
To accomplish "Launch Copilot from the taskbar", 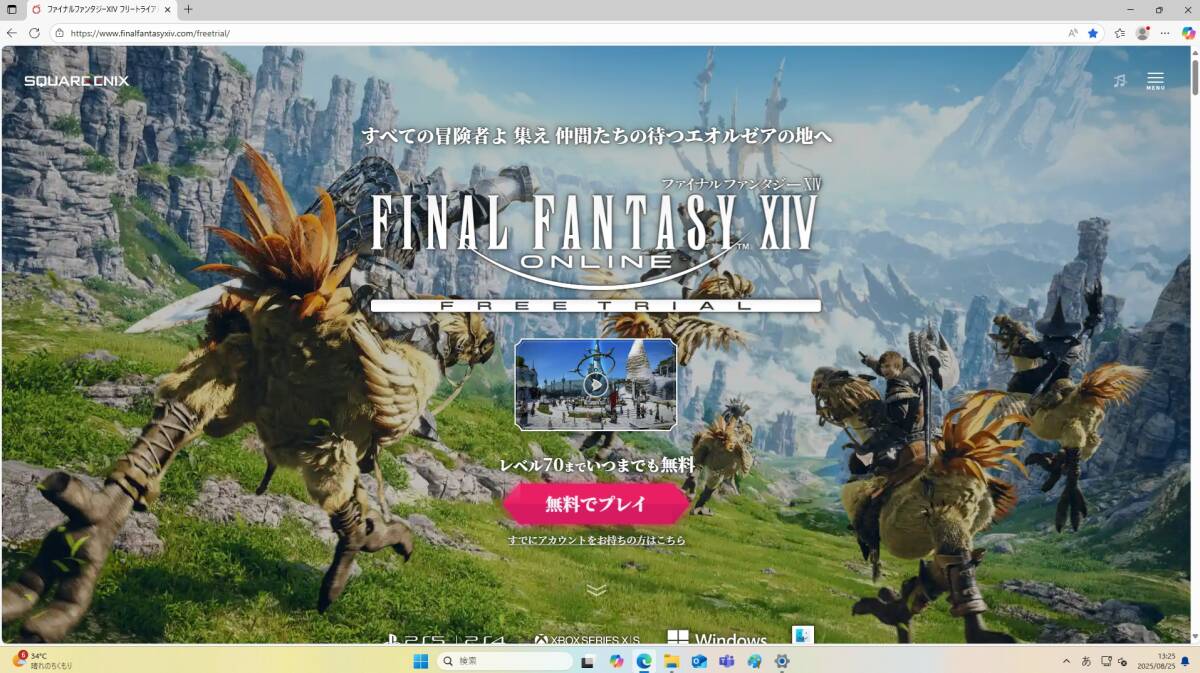I will pyautogui.click(x=616, y=661).
